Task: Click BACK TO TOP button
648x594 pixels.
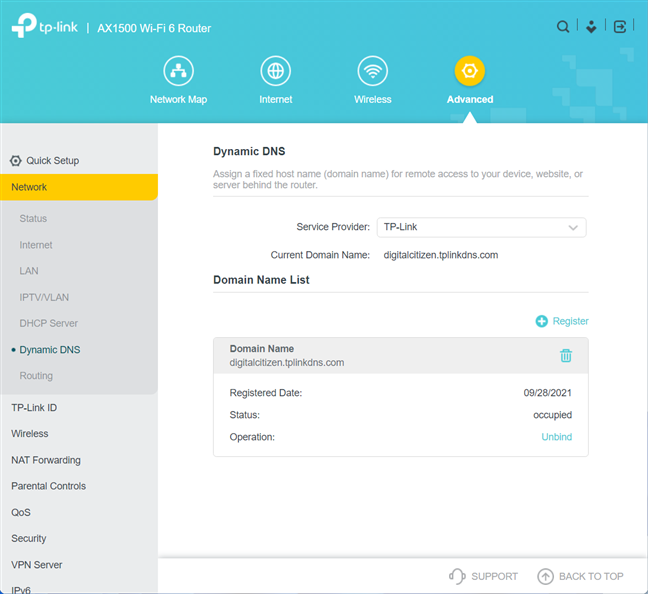Action: tap(580, 576)
